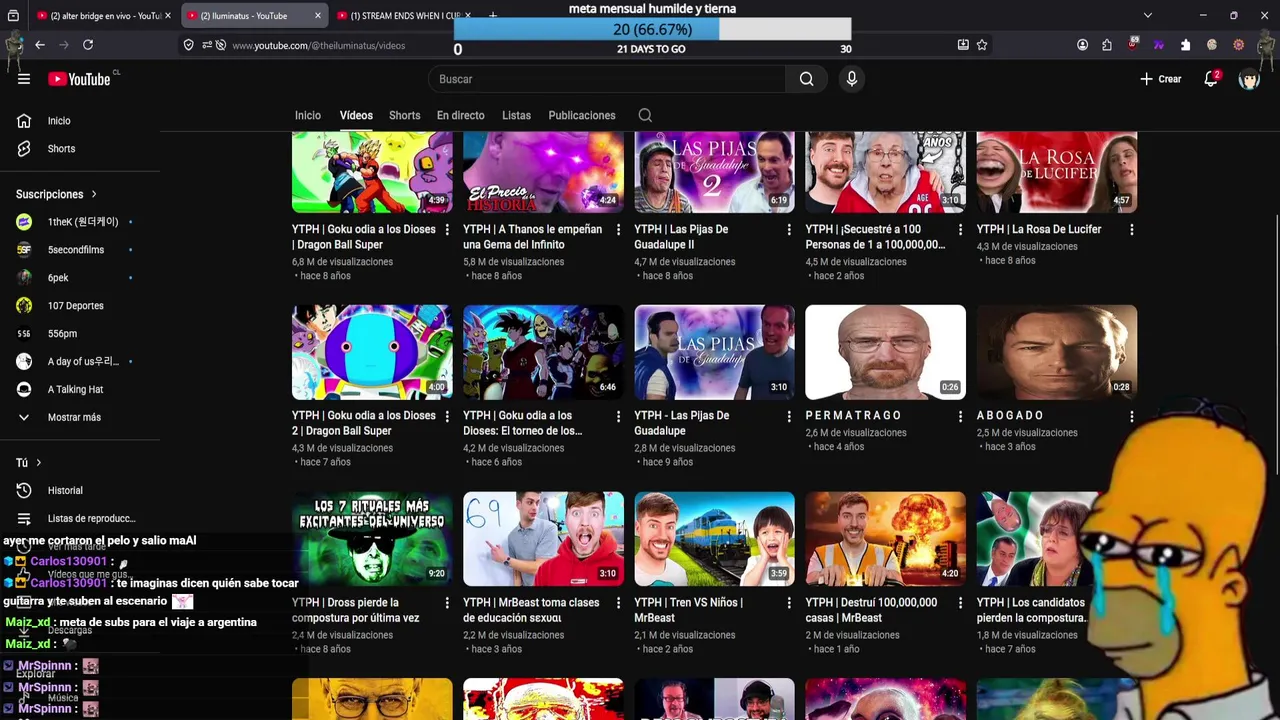Close the Iluminatus browser tab
The height and width of the screenshot is (720, 1280).
[x=318, y=15]
